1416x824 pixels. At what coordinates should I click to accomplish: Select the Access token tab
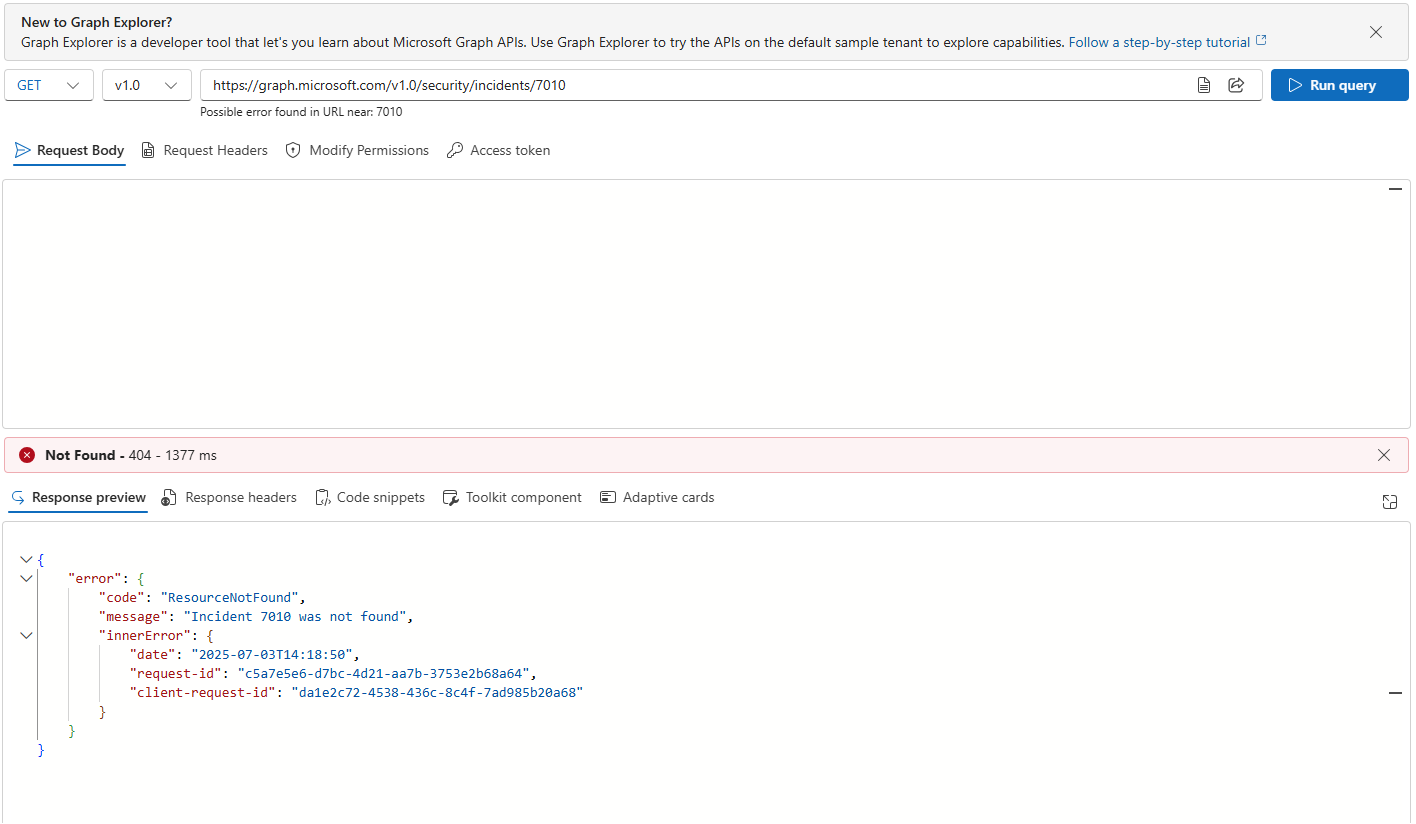coord(498,150)
